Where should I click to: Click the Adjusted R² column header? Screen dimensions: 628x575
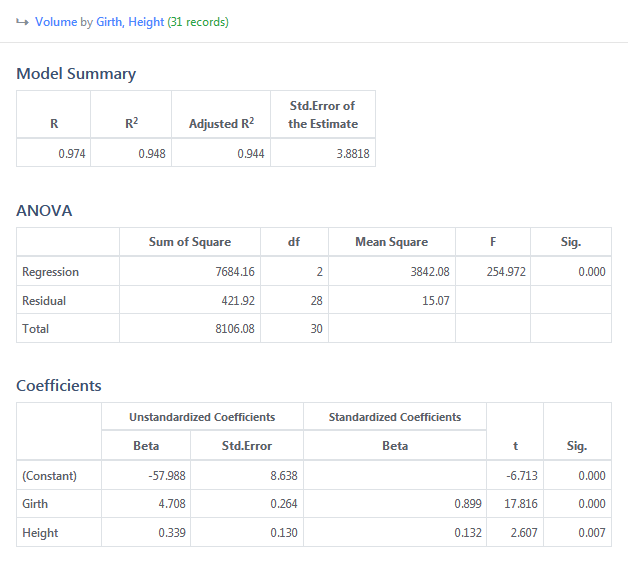[221, 123]
